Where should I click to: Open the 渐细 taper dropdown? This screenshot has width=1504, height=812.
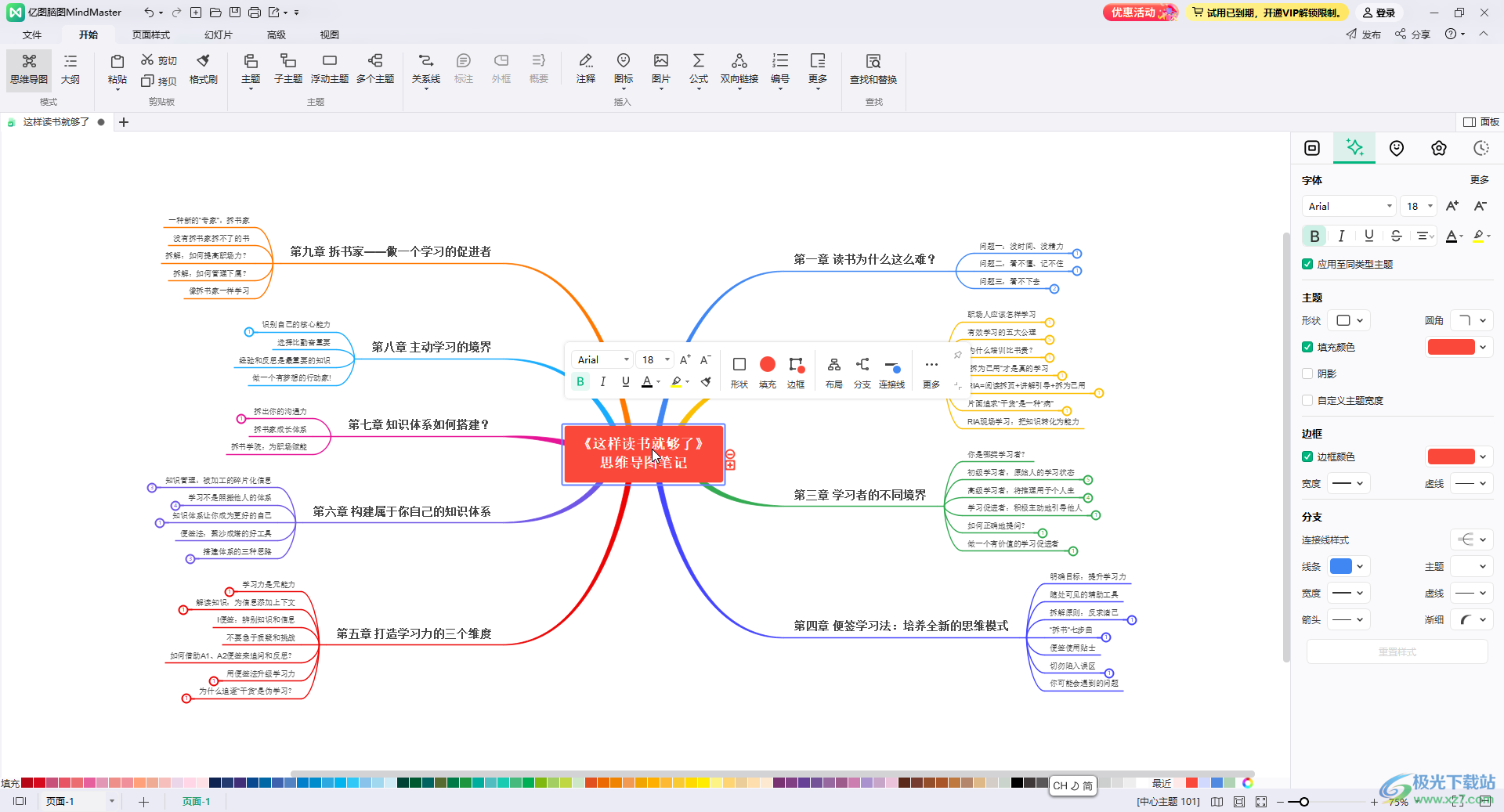1471,619
